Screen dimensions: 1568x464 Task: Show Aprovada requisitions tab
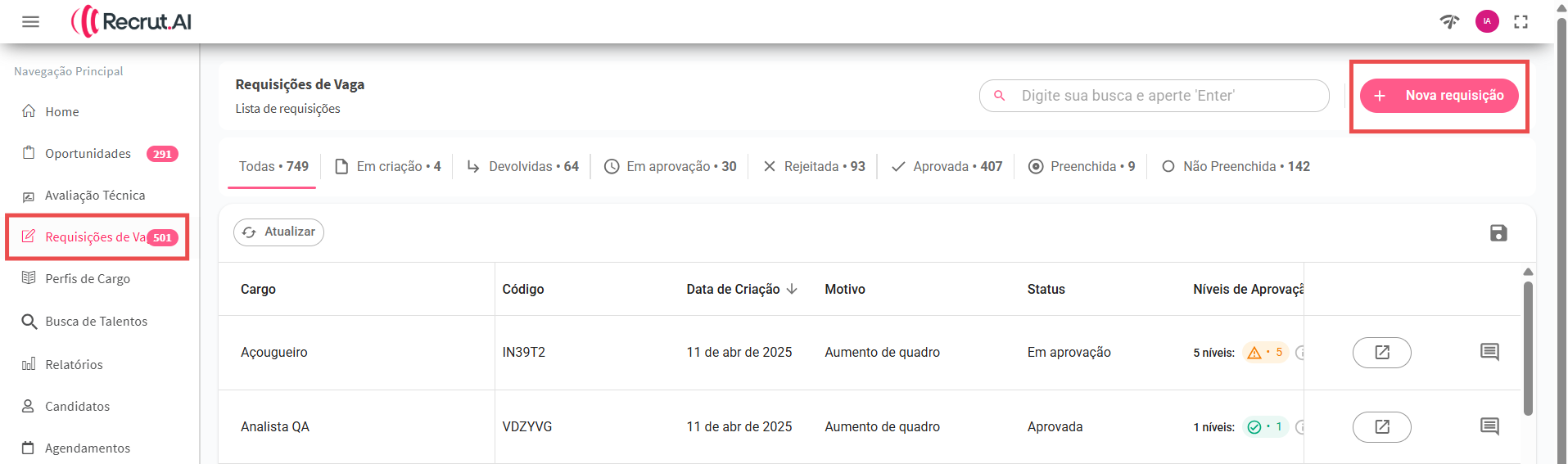(947, 167)
